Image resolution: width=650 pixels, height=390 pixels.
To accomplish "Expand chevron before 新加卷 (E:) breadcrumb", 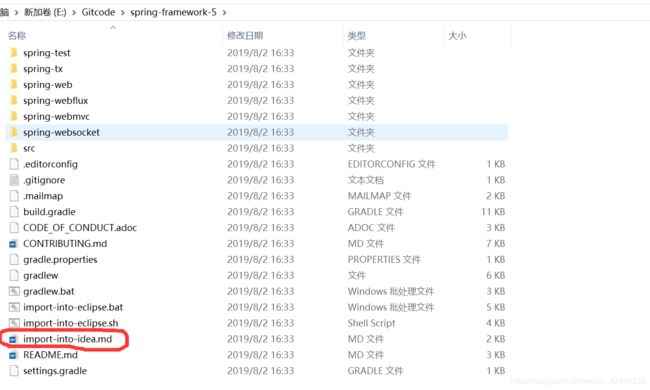I will pos(16,12).
